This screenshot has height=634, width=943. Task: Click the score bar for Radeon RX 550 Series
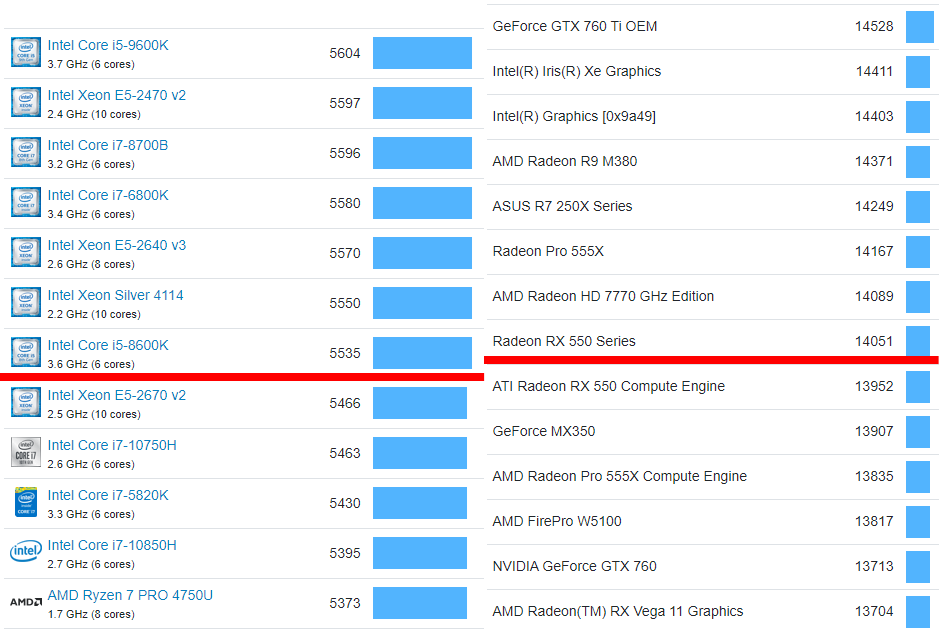click(918, 341)
